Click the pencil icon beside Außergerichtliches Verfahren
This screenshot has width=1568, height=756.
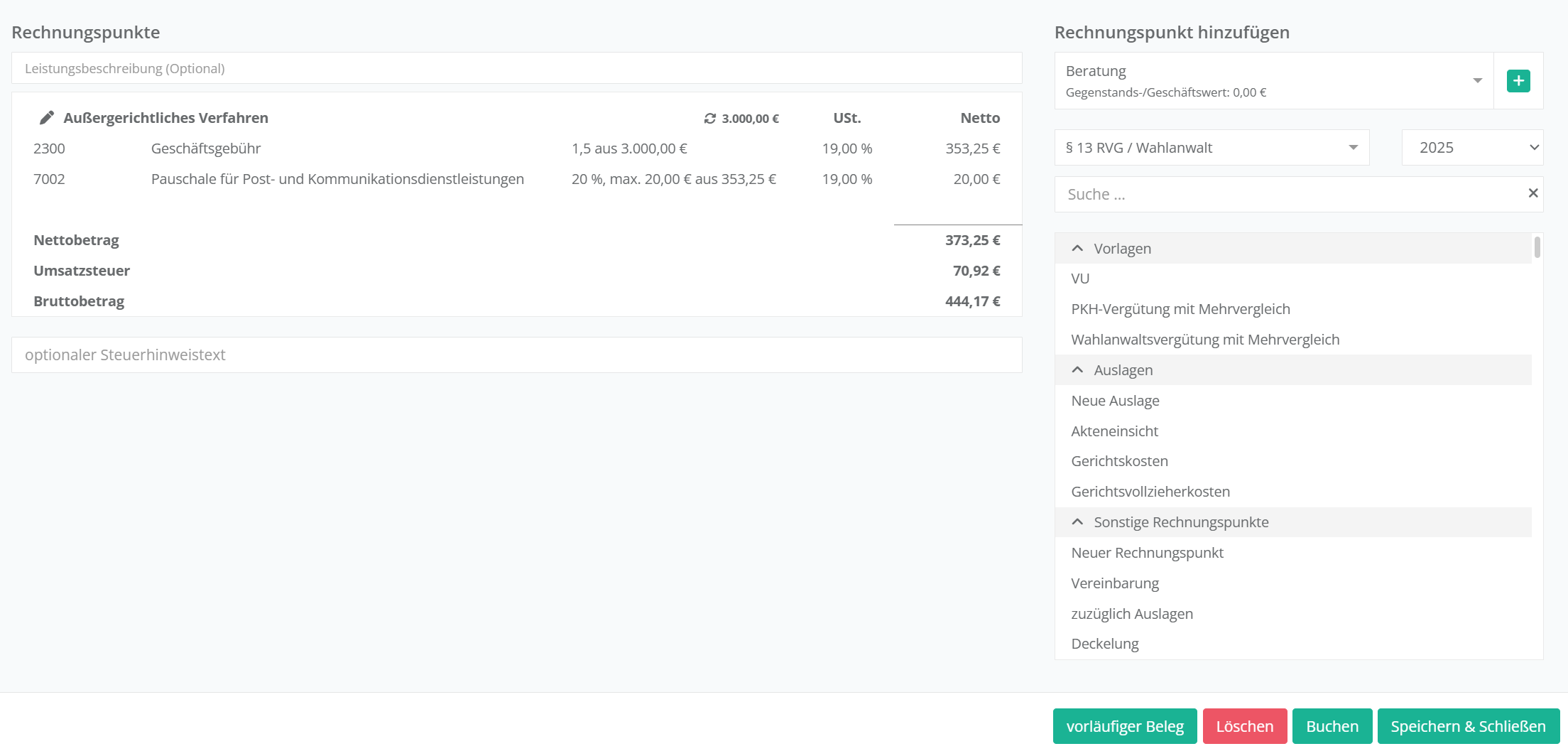47,118
